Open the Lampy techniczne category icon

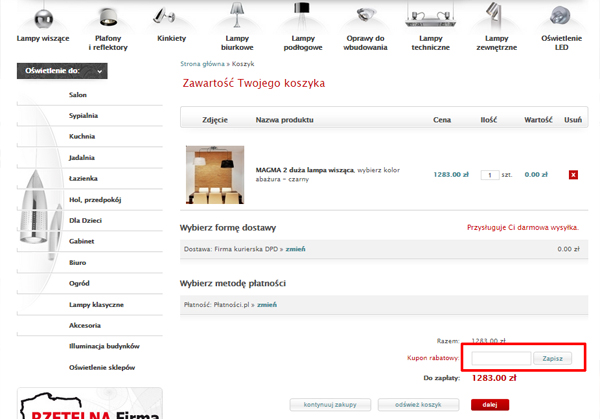click(430, 16)
